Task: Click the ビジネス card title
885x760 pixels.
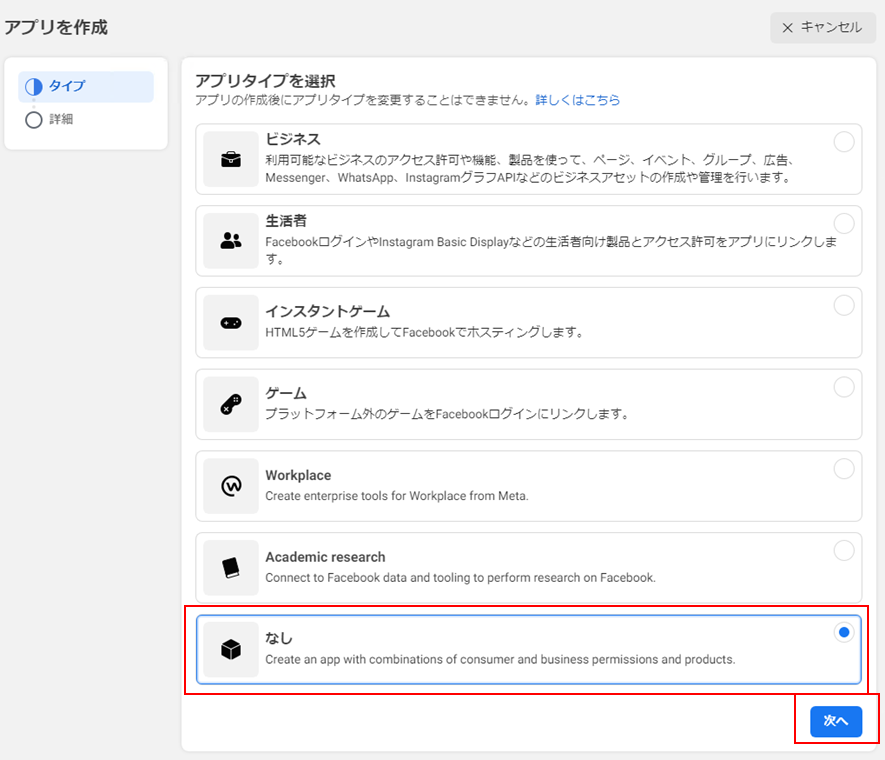Action: [293, 139]
